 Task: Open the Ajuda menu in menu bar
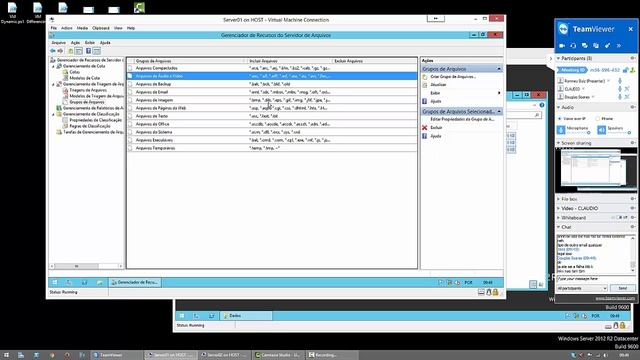click(x=105, y=42)
